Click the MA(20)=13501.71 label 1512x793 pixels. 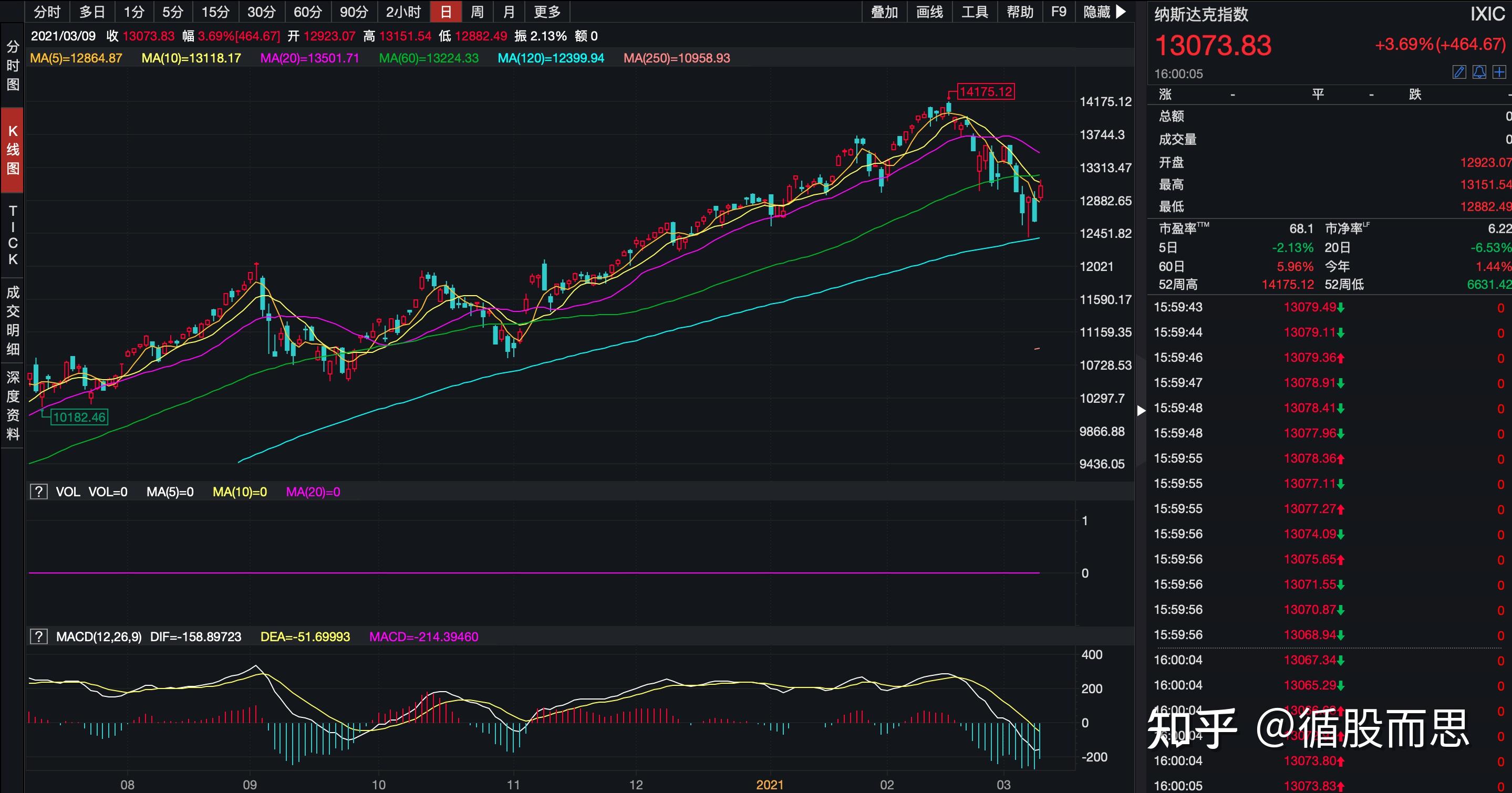(x=309, y=58)
